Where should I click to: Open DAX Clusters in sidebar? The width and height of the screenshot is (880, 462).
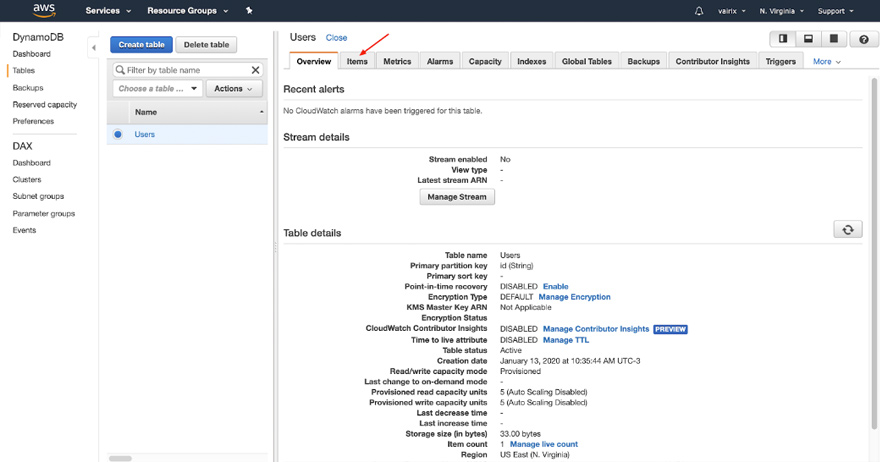(27, 180)
